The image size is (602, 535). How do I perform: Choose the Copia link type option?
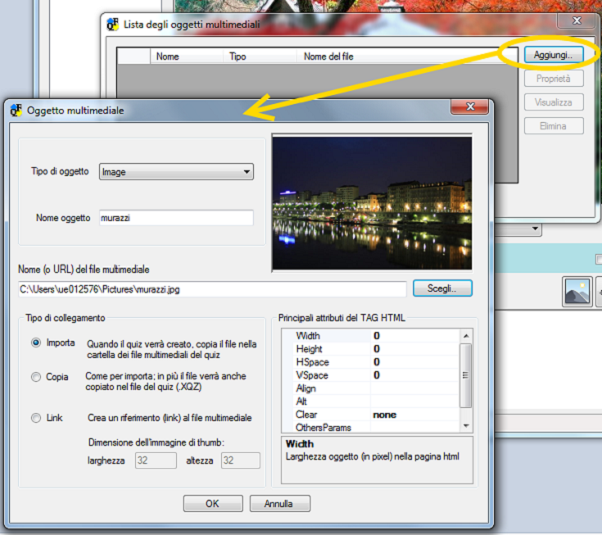pyautogui.click(x=37, y=378)
